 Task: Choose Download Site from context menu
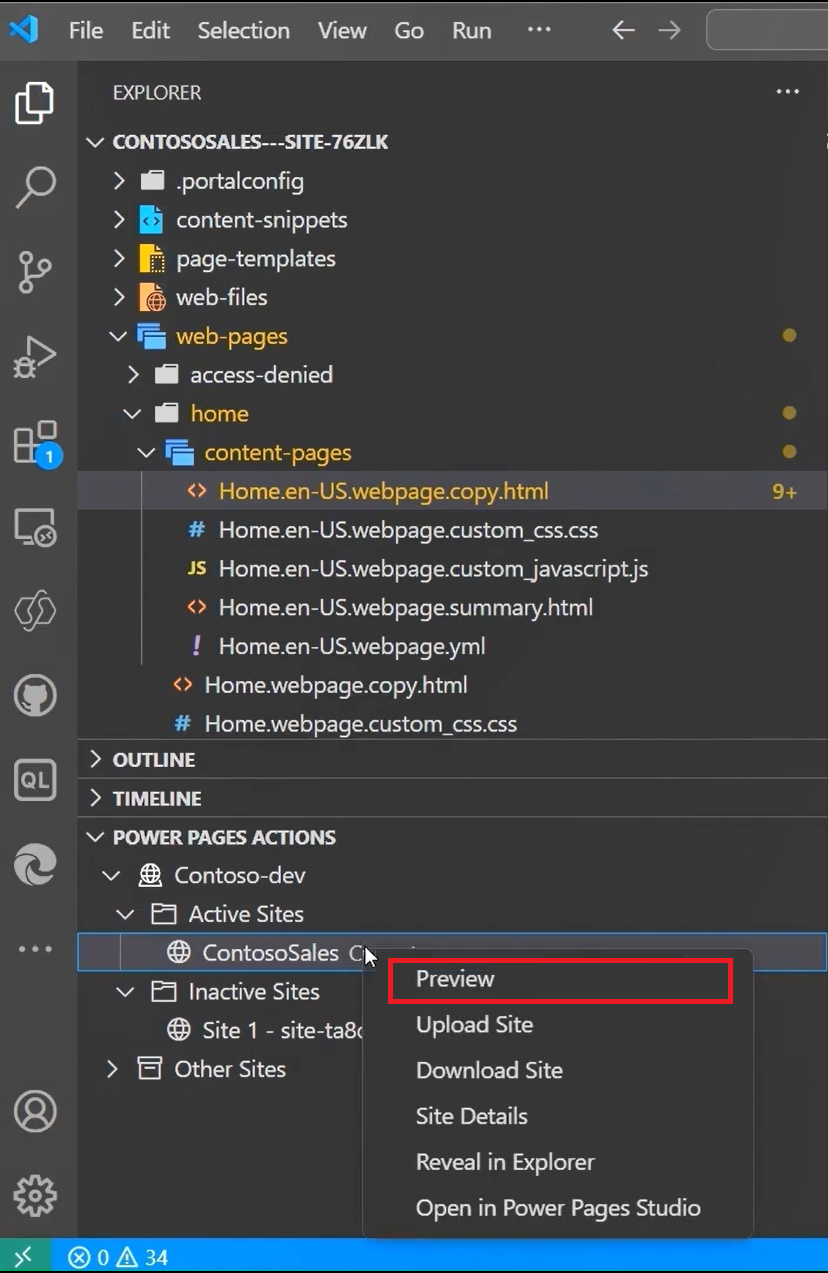click(558, 1070)
